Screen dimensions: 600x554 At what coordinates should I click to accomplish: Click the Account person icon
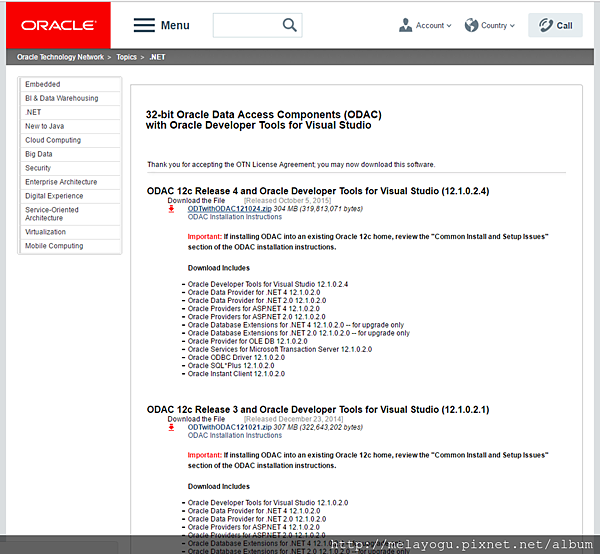(405, 25)
